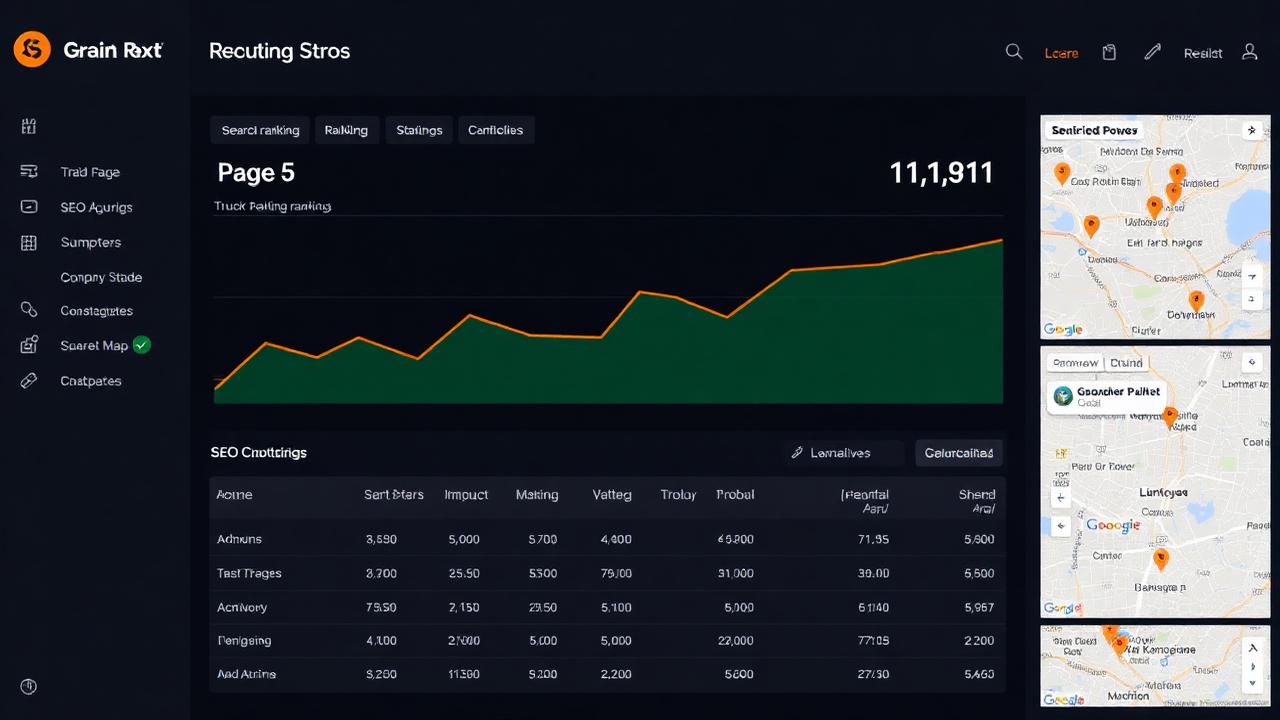Select the Stafings tab
1280x720 pixels.
(419, 130)
